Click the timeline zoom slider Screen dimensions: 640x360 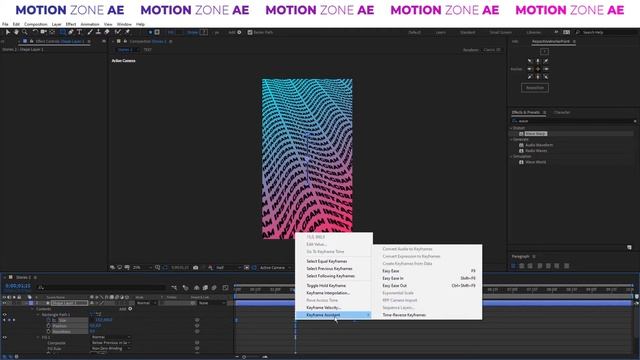click(x=244, y=357)
